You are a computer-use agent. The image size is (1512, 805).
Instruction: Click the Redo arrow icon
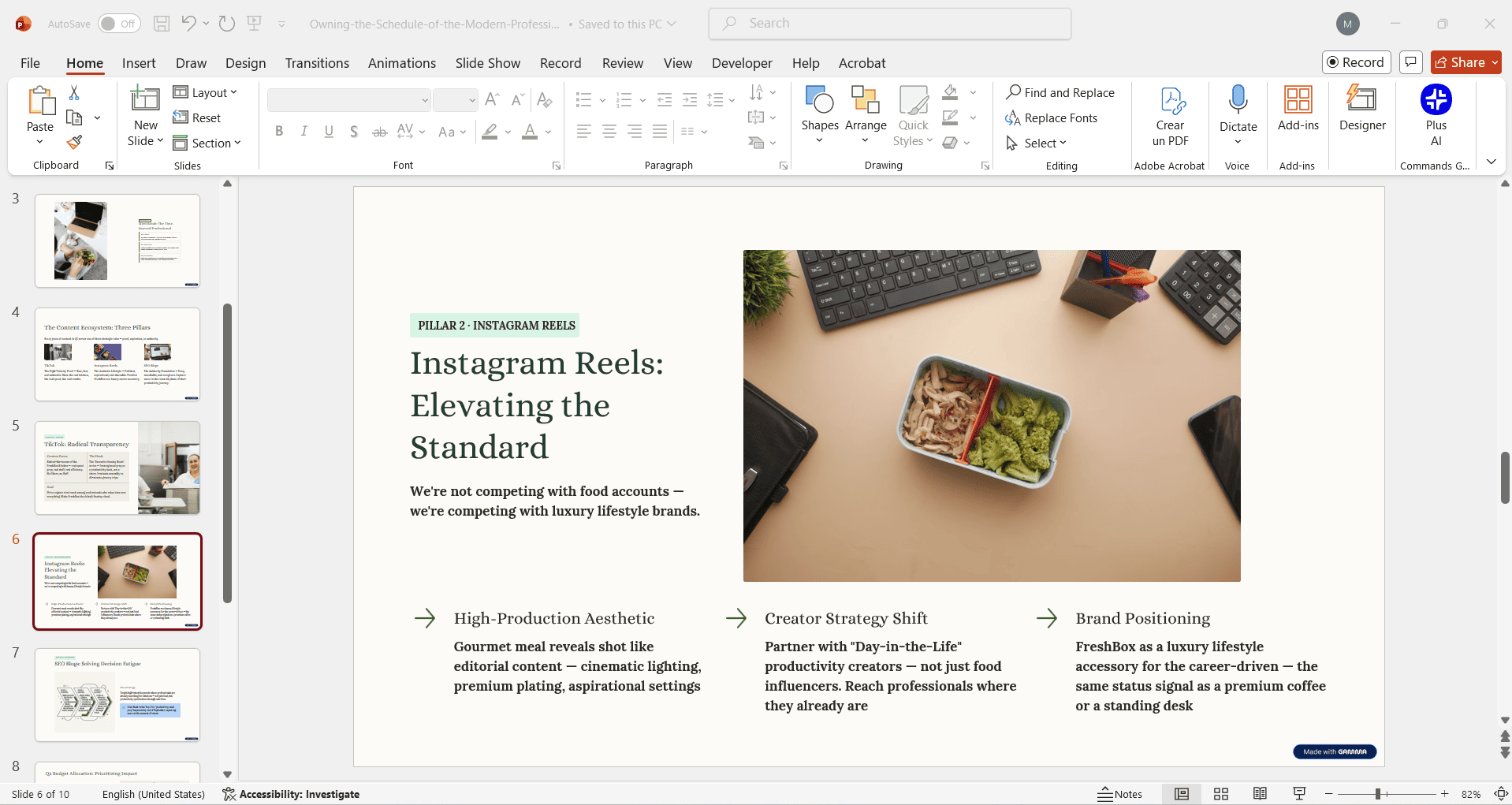(x=227, y=24)
